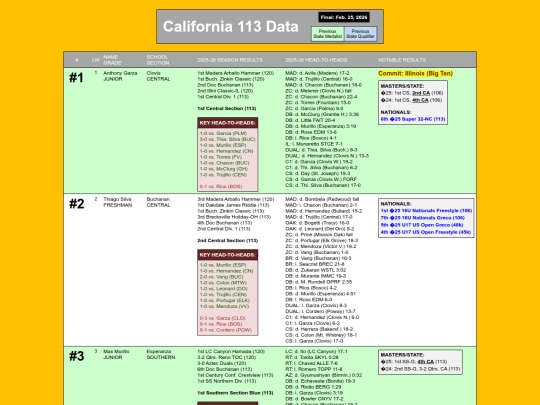The image size is (540, 405).
Task: Click 'CS: d. Herrera (Bakersf.) 18-2' line
Action: click(319, 329)
